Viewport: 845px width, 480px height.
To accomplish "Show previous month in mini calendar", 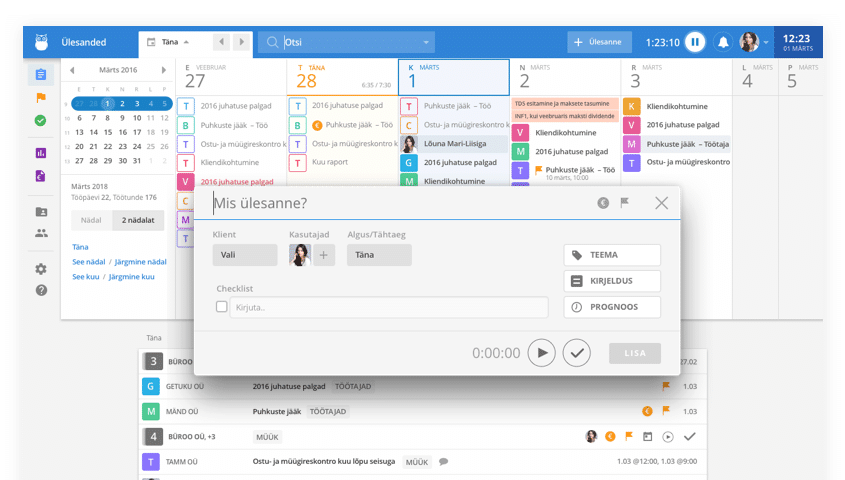I will click(72, 70).
